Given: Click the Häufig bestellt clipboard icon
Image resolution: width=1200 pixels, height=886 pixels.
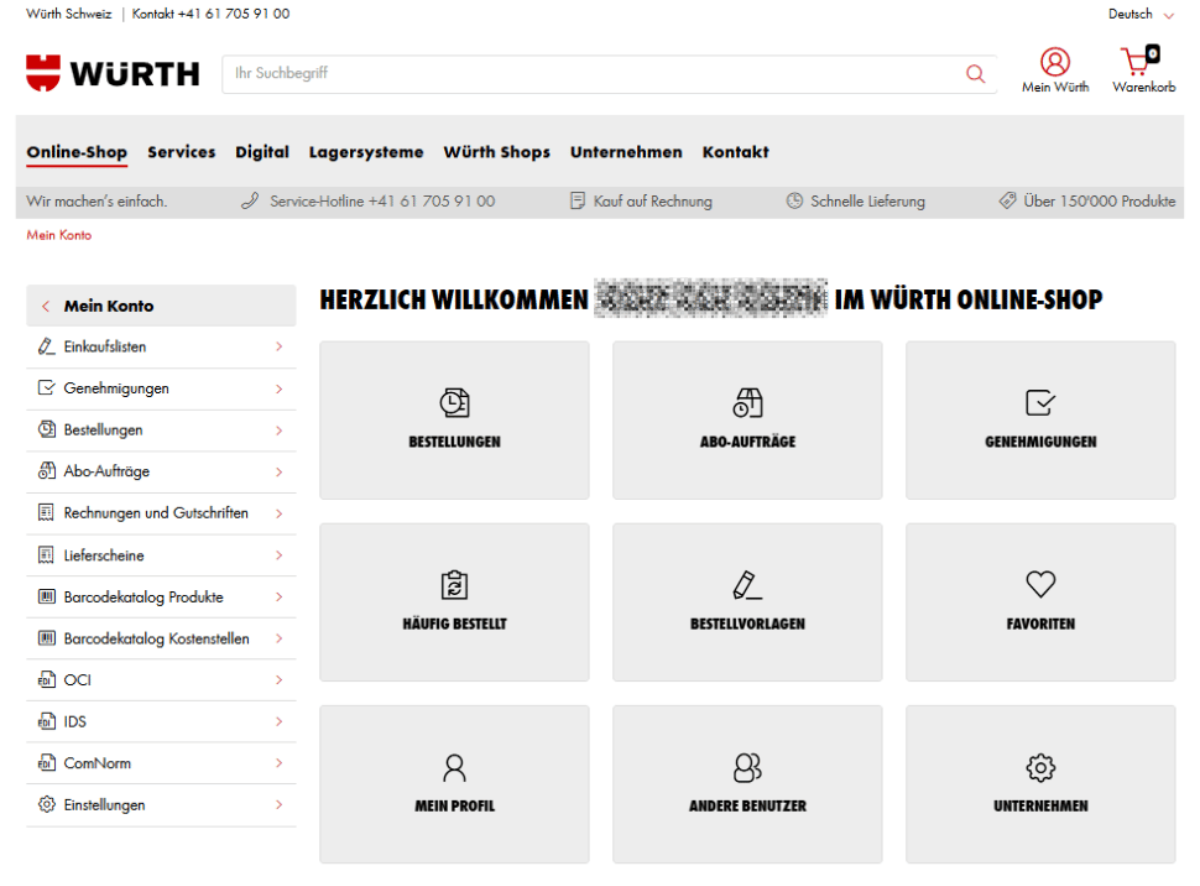Looking at the screenshot, I should (454, 585).
